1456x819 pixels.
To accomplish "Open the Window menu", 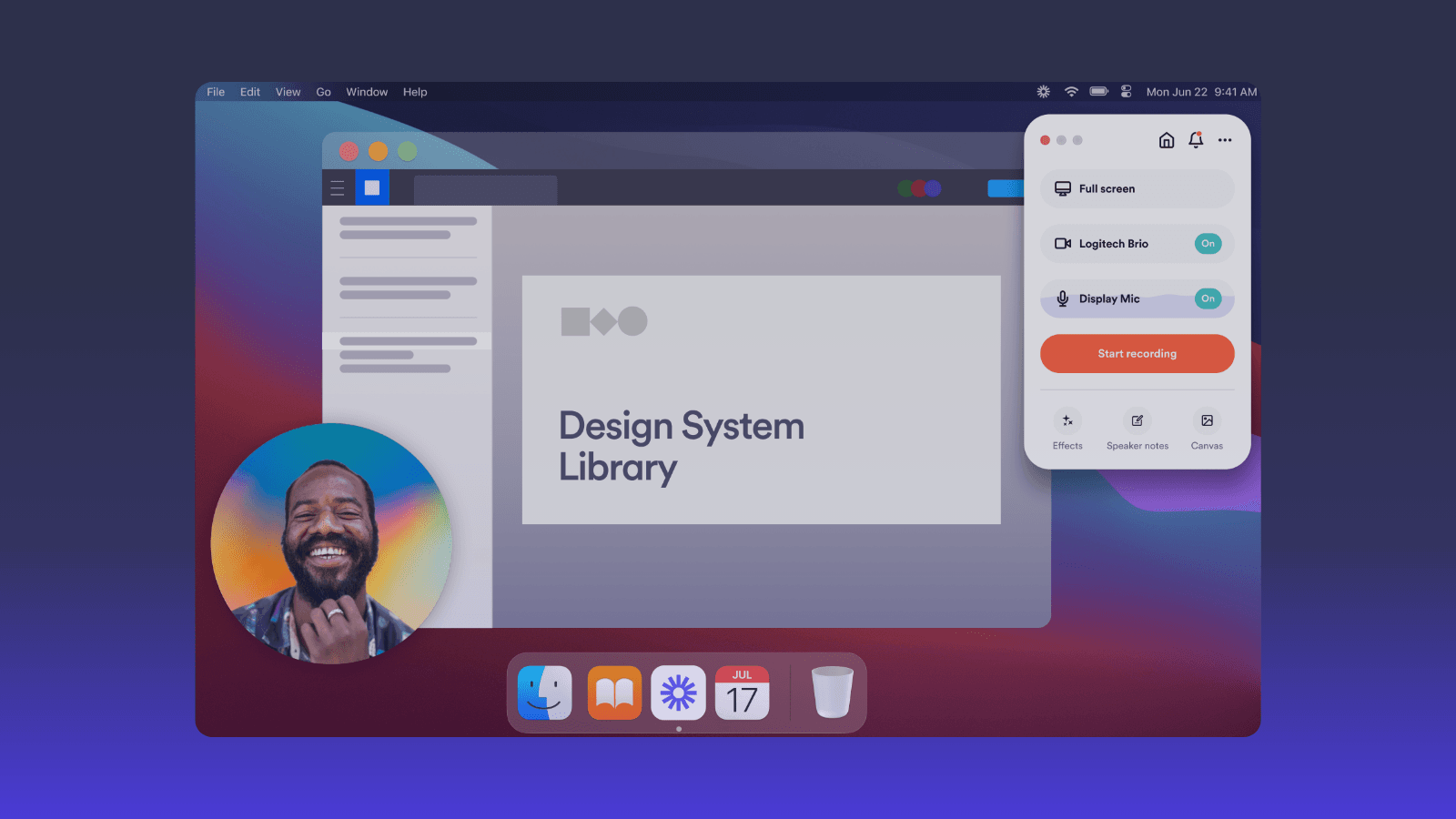I will tap(367, 92).
